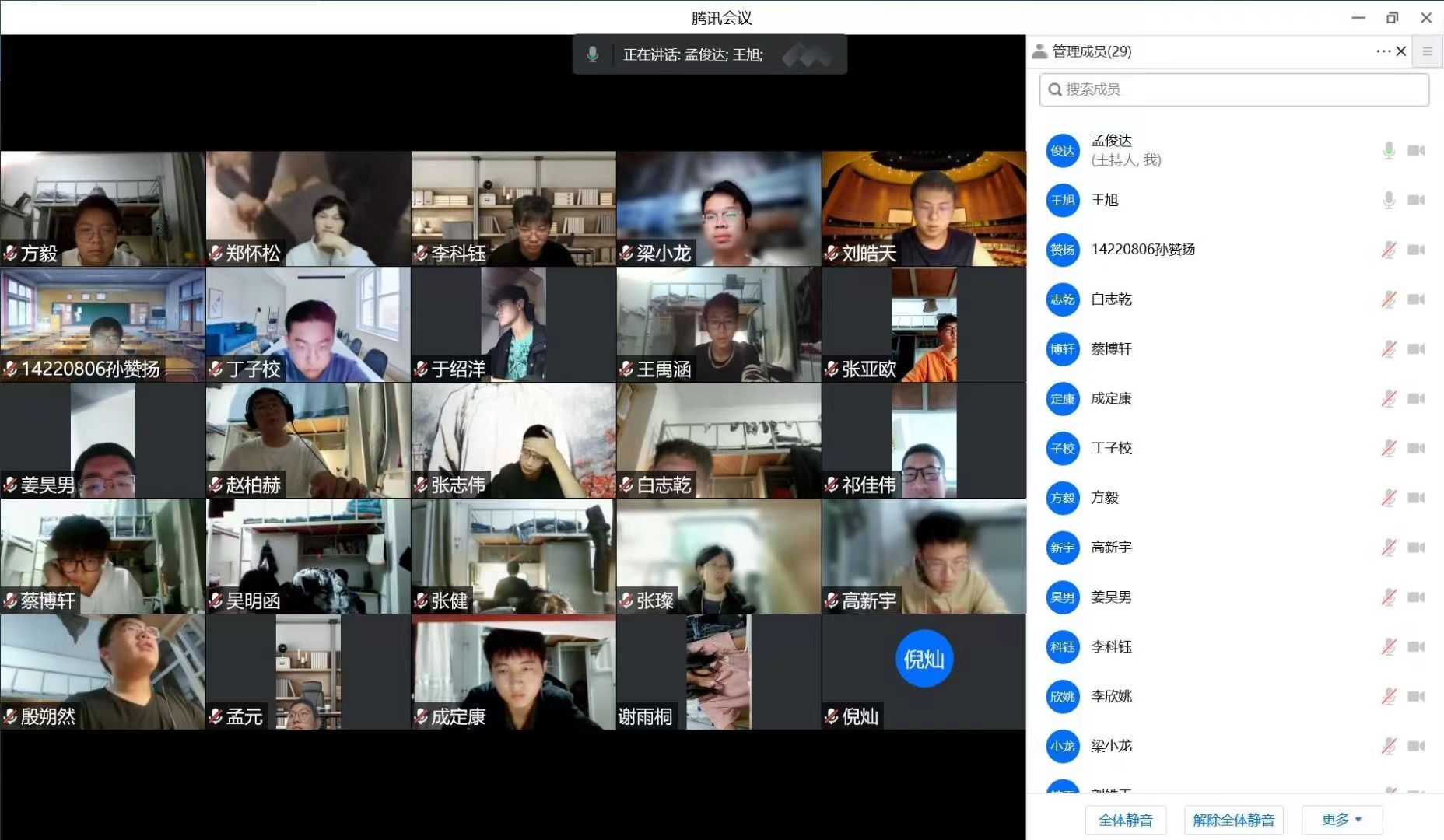Click the 解除全体静音 button
The height and width of the screenshot is (840, 1444).
1233,820
